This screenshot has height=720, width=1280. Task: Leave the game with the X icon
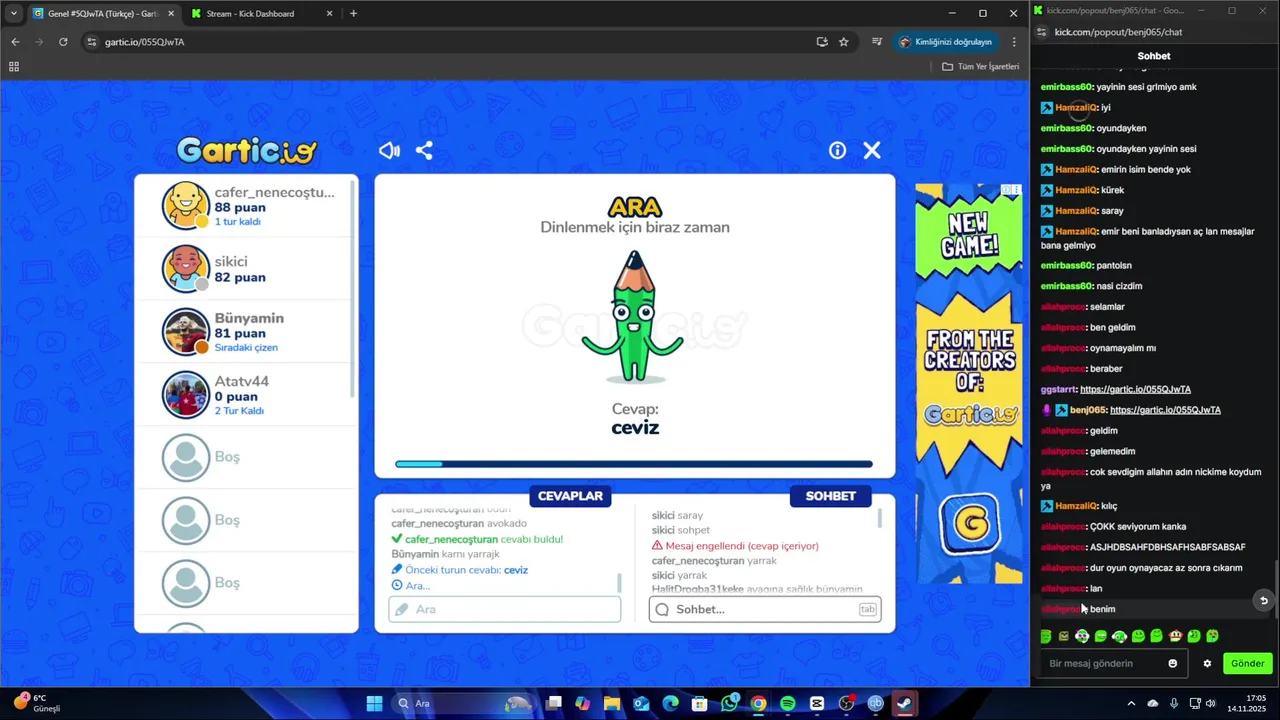pyautogui.click(x=872, y=150)
